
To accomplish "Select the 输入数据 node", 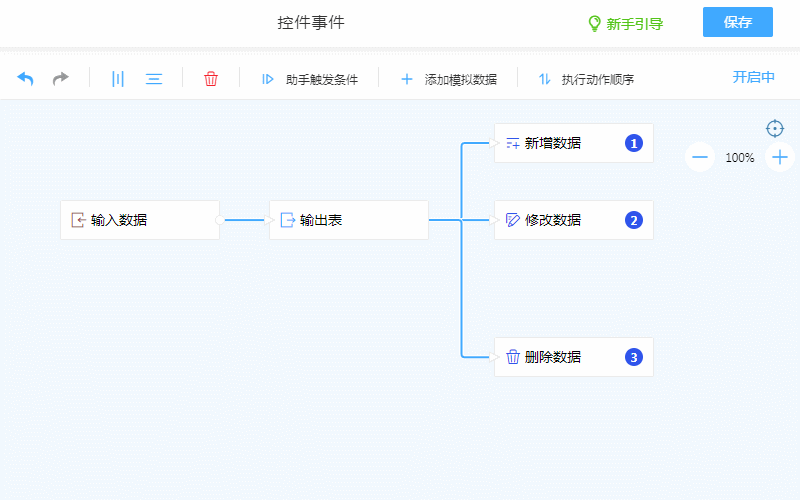I will [140, 220].
